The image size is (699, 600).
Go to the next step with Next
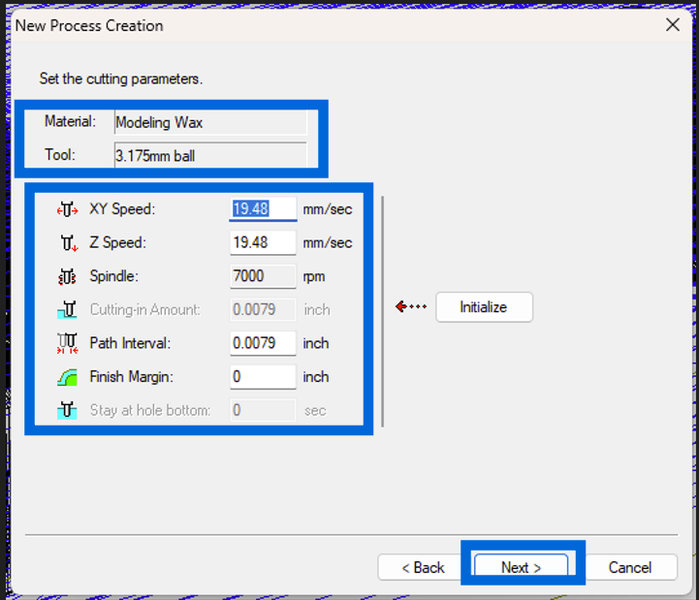[521, 567]
